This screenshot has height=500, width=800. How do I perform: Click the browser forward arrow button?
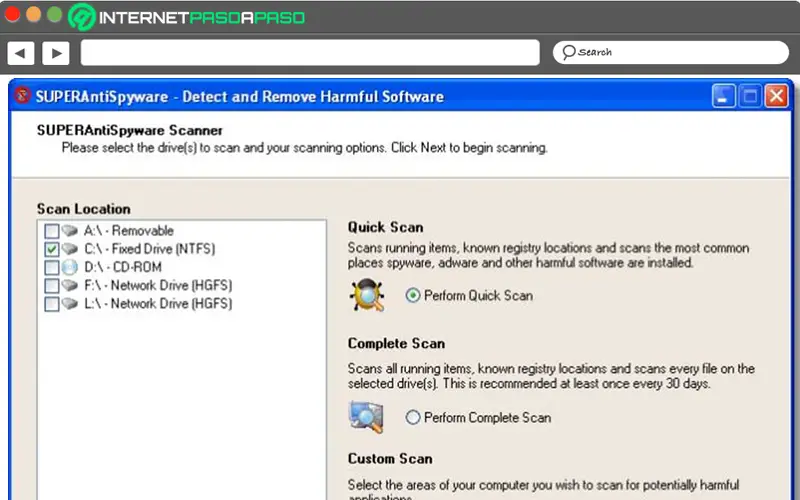pos(56,53)
